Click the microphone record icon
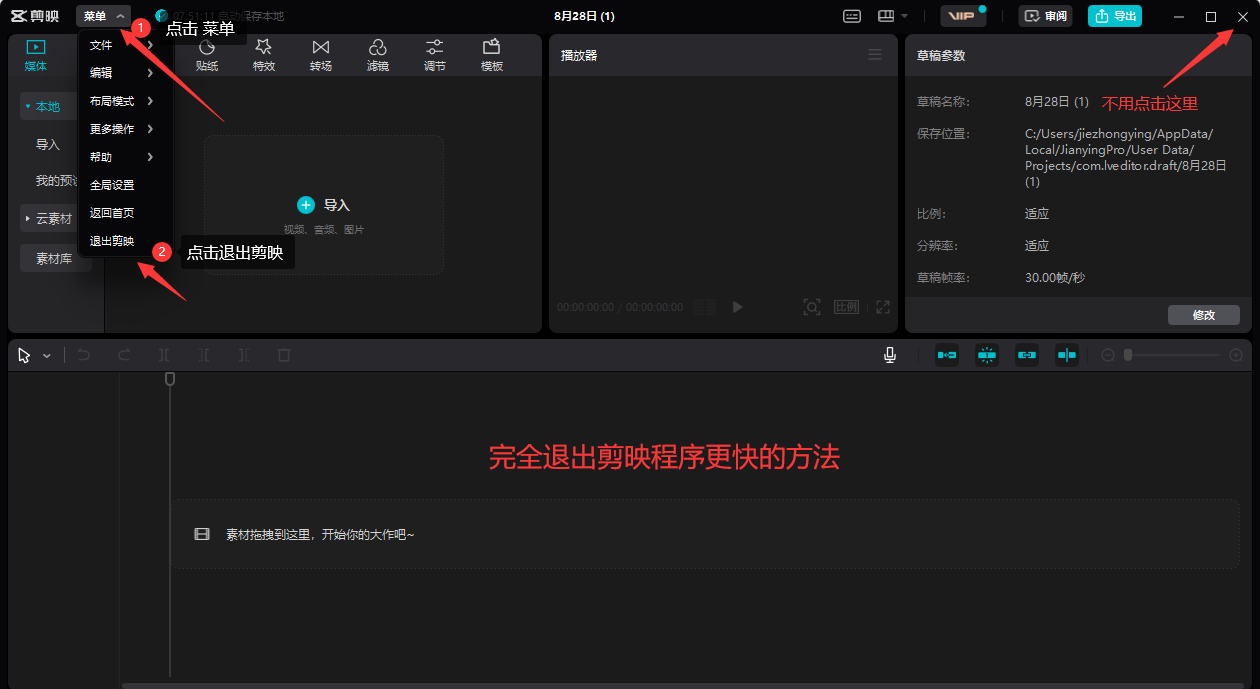Image resolution: width=1260 pixels, height=689 pixels. 890,355
